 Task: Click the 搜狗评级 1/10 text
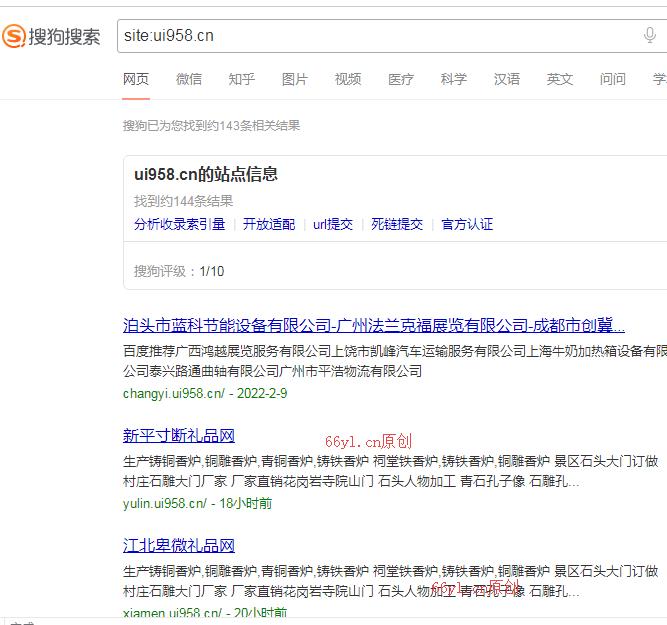pos(179,271)
